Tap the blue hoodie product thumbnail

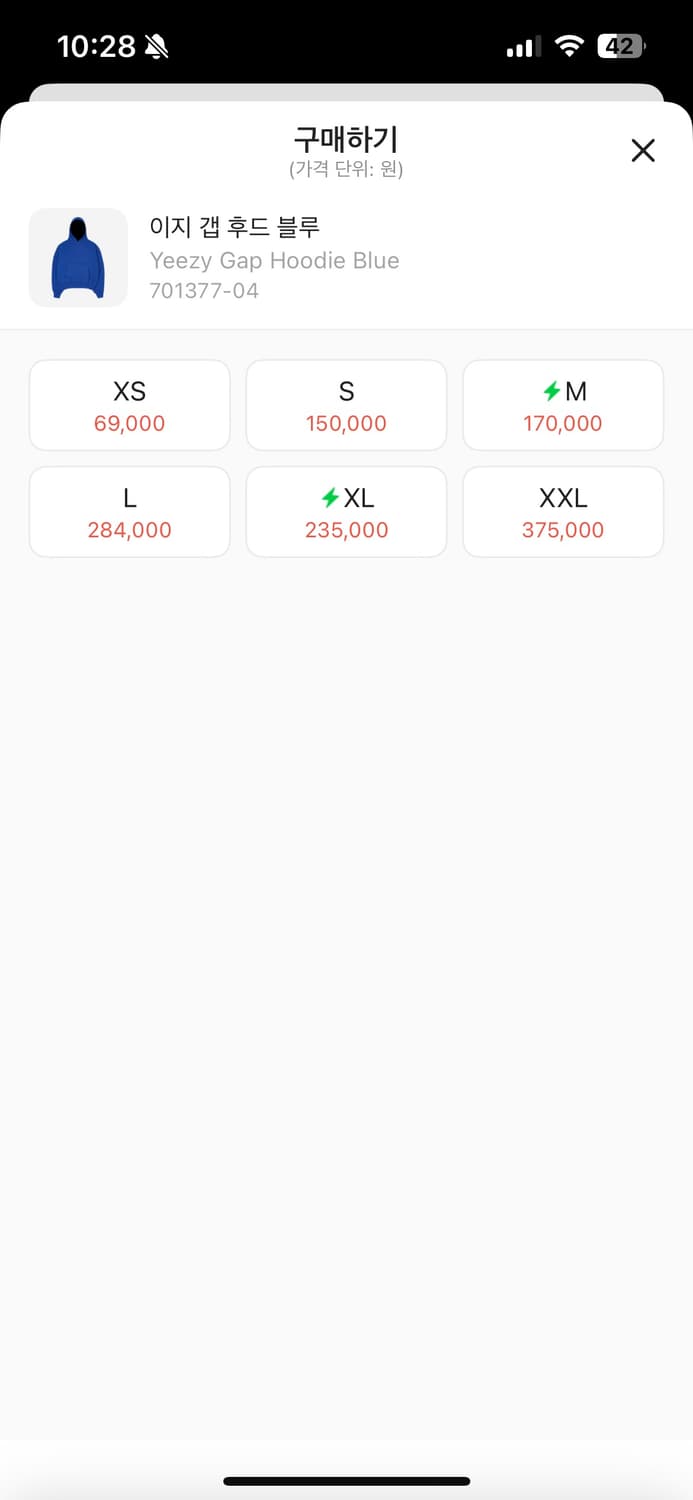coord(78,258)
